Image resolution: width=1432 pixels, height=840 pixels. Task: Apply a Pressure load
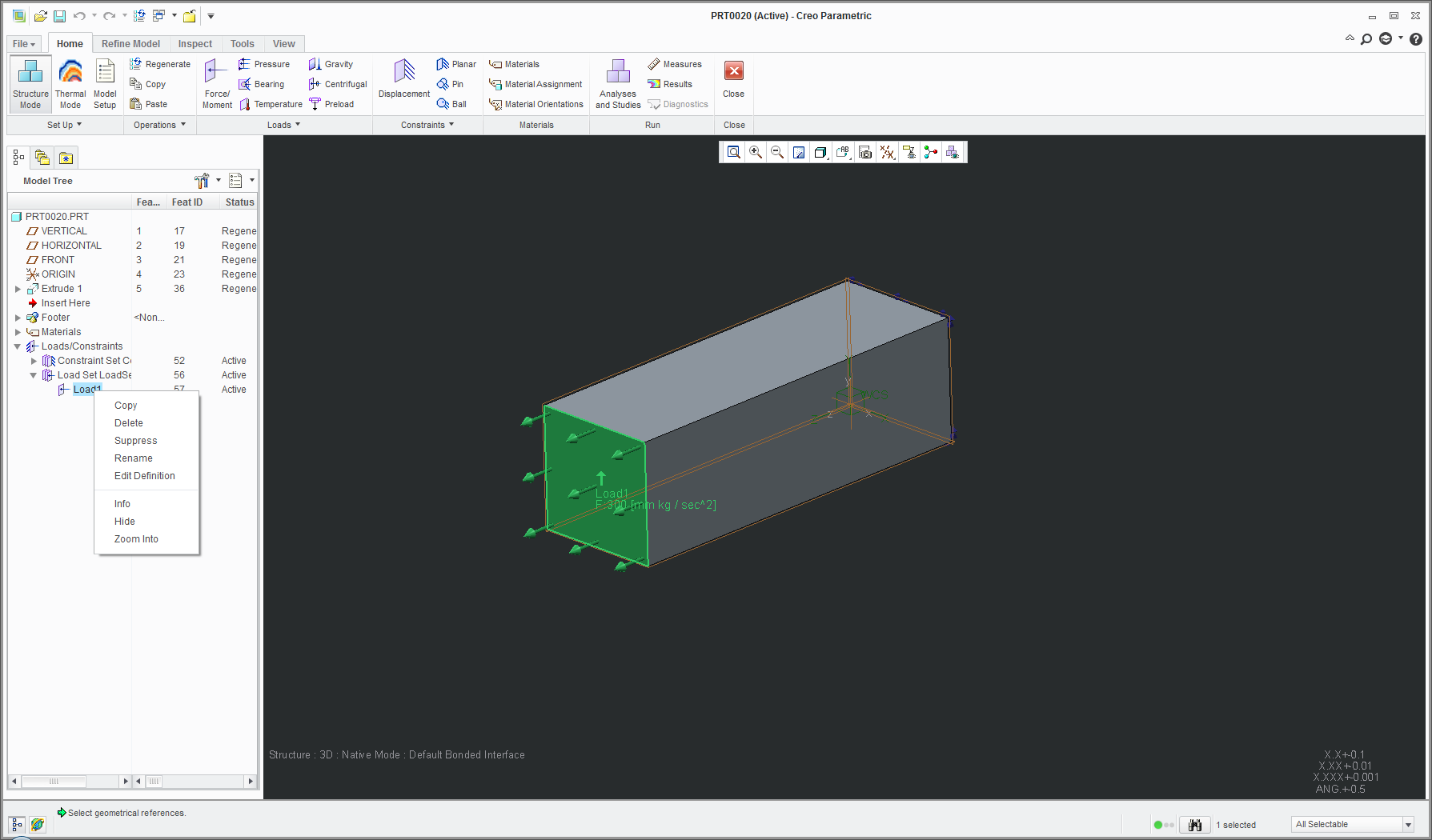[263, 64]
